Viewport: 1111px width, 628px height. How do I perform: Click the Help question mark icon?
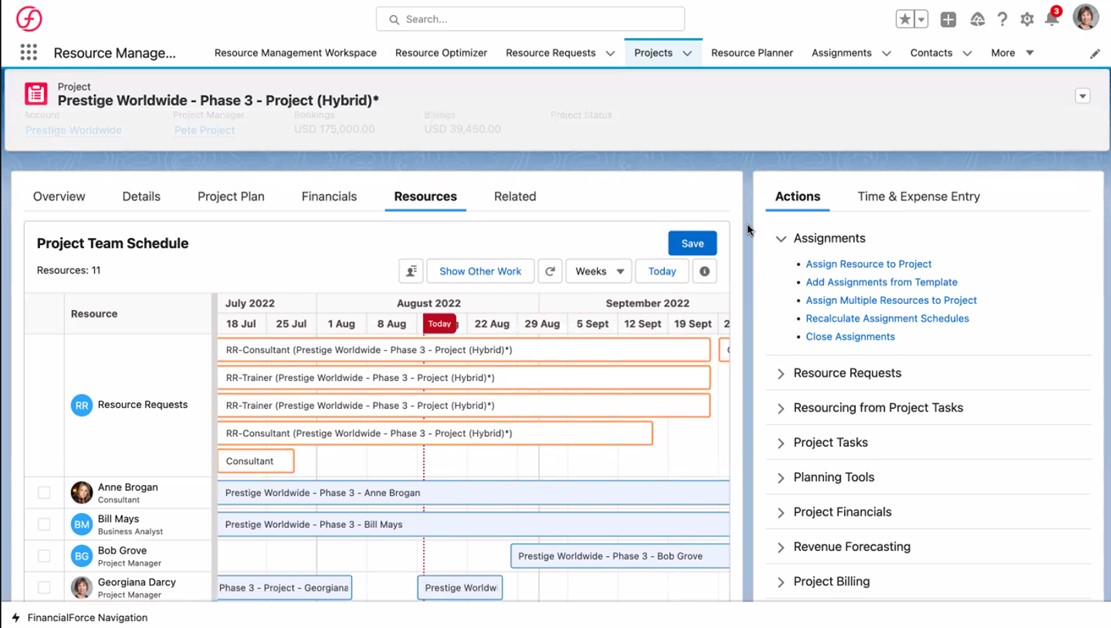1002,19
